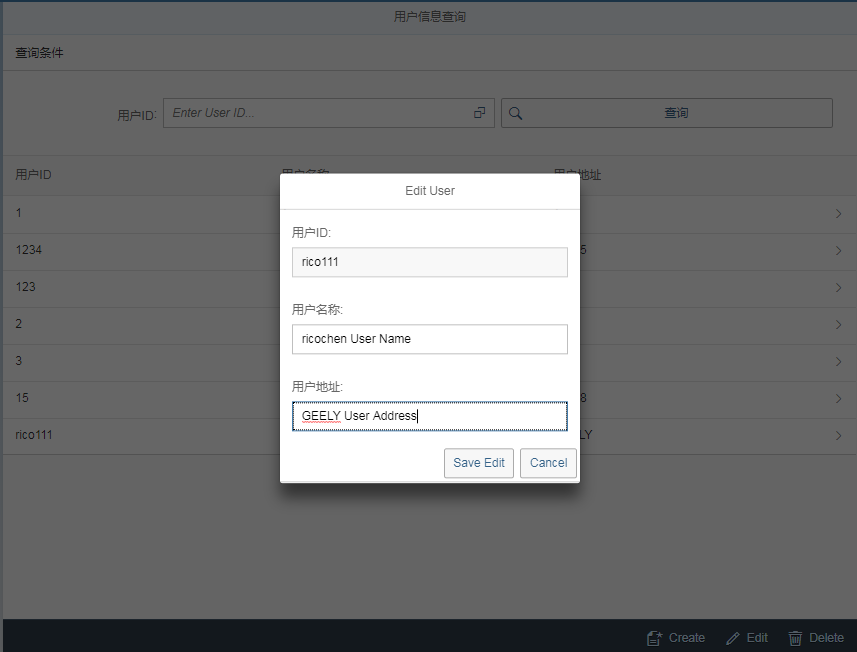
Task: Click the 查询 search button label
Action: [676, 113]
